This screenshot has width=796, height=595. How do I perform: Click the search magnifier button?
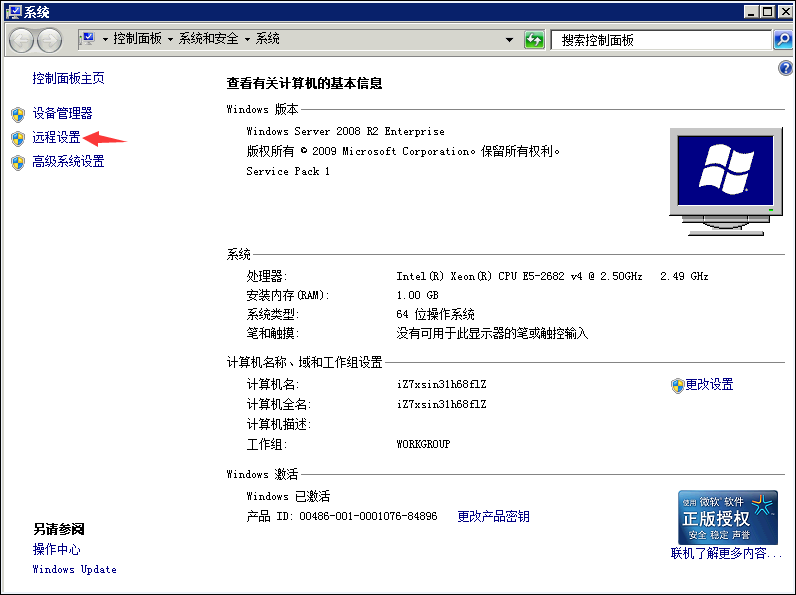tap(782, 40)
